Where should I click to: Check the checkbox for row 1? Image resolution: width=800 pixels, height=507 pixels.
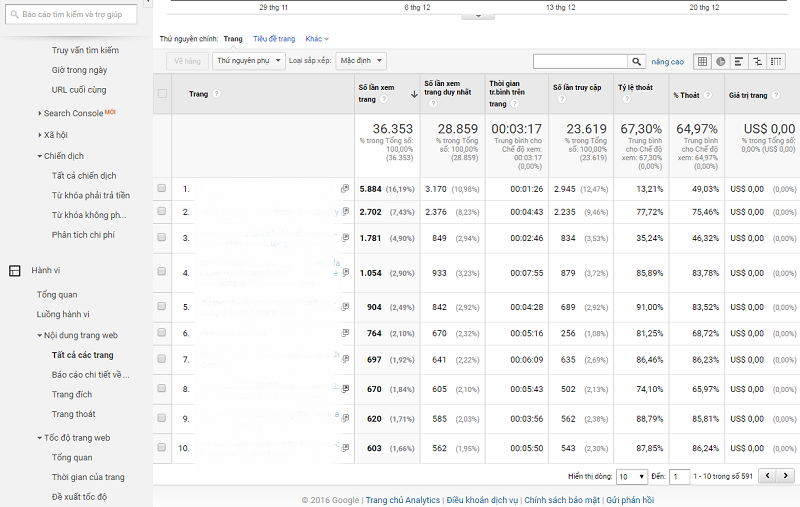[162, 188]
